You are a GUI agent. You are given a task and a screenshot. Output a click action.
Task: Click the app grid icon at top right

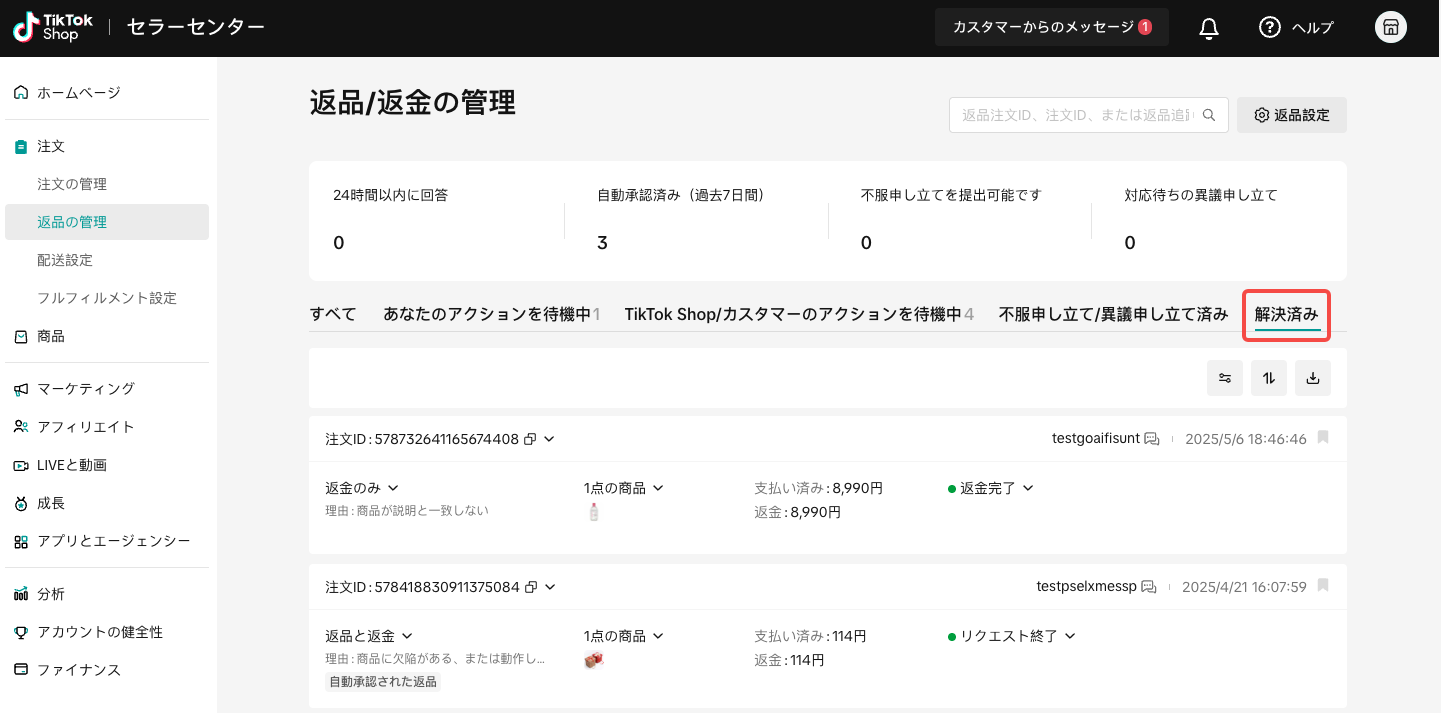tap(1390, 27)
